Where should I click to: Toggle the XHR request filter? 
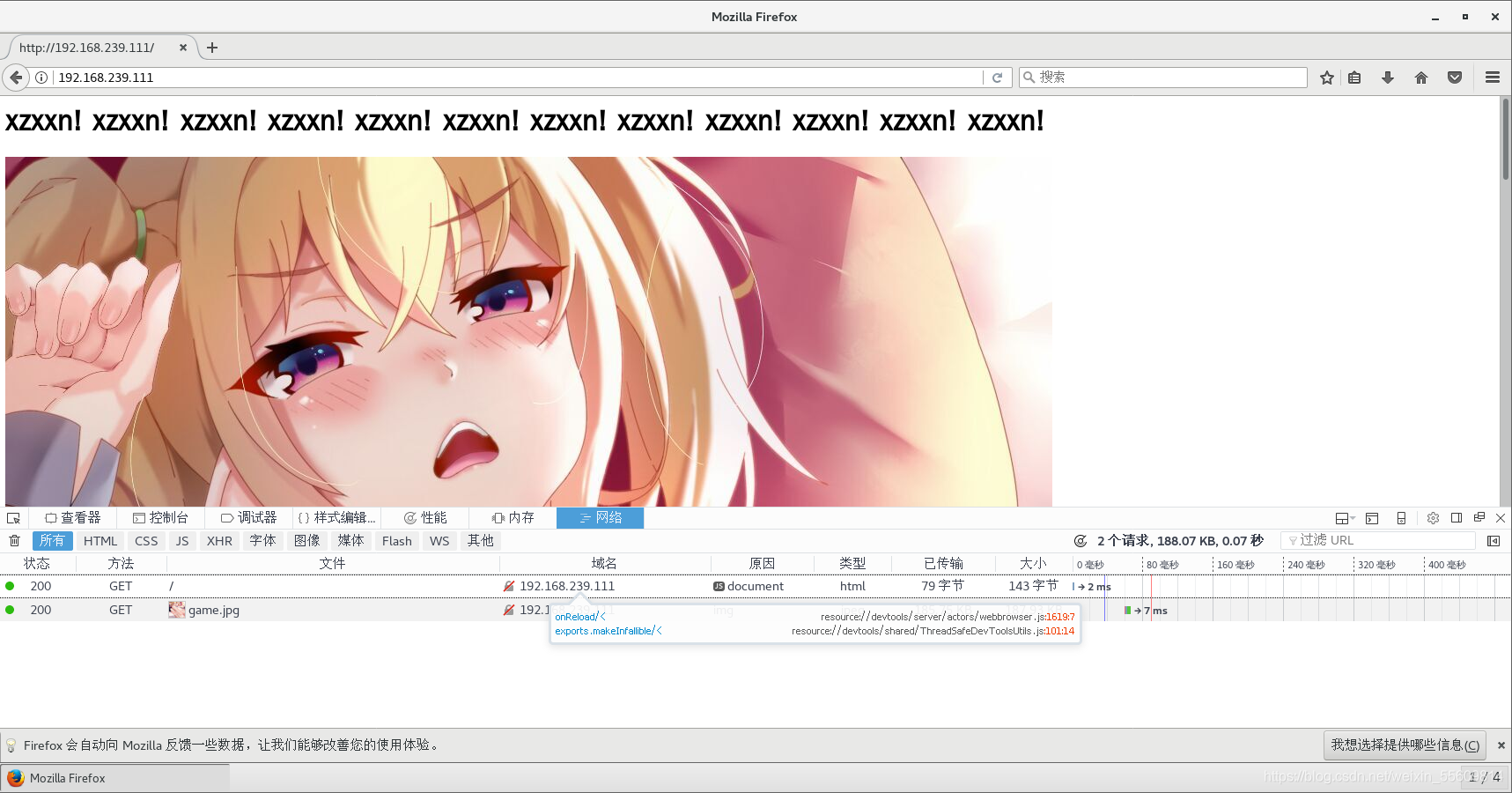tap(219, 541)
